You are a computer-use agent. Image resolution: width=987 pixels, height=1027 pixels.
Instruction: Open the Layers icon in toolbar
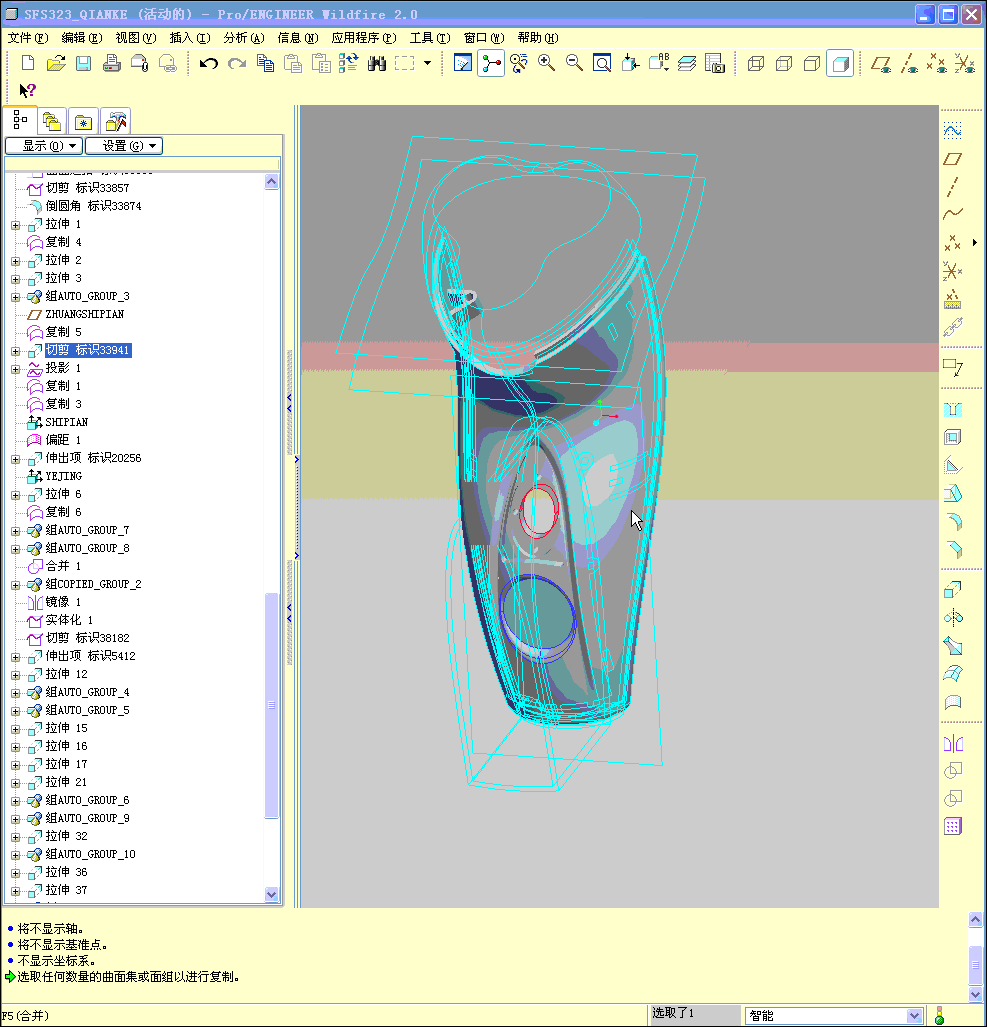[x=686, y=64]
